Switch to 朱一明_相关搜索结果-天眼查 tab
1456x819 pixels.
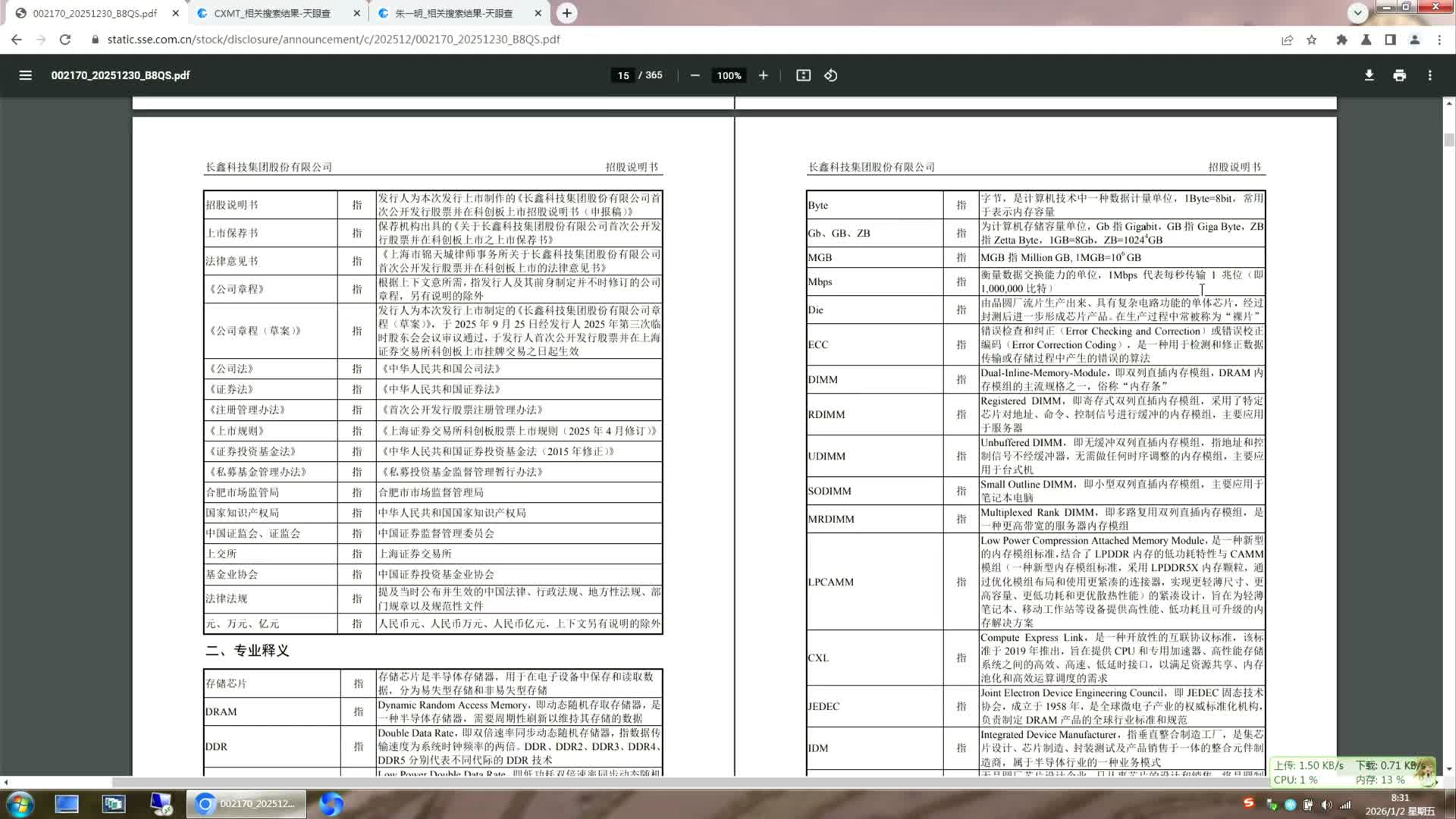click(x=453, y=13)
